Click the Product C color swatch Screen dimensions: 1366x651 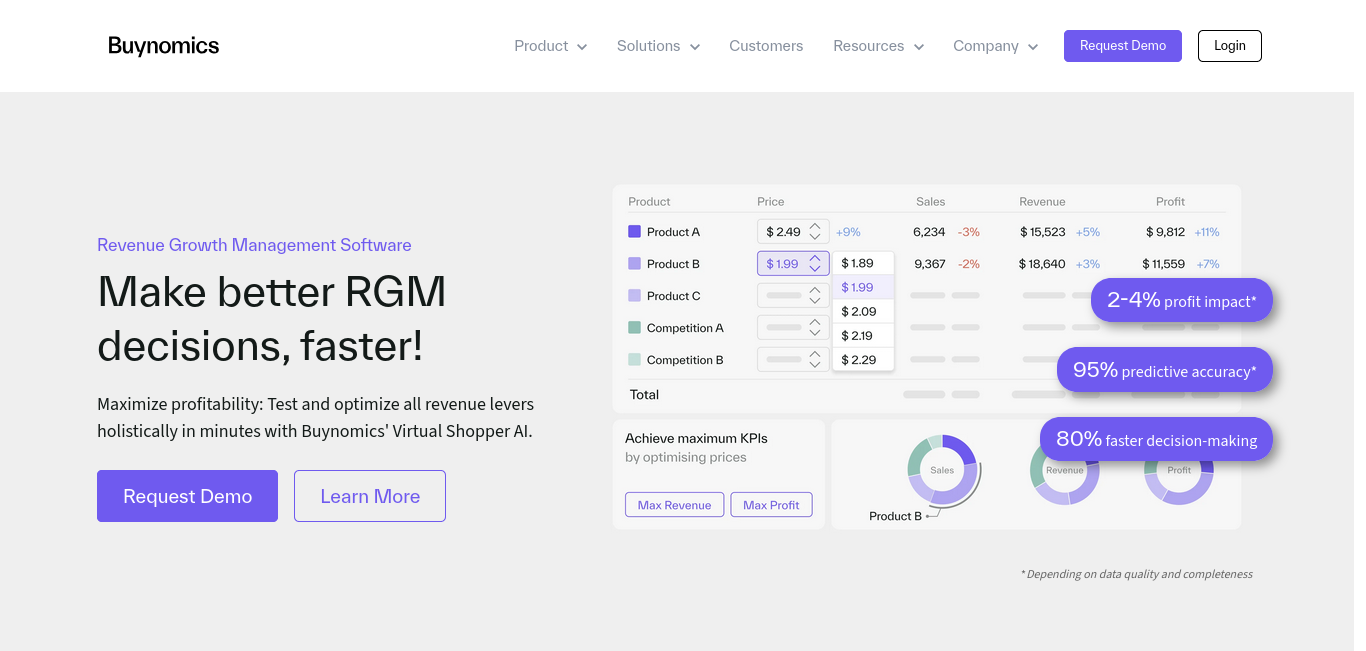(x=634, y=295)
